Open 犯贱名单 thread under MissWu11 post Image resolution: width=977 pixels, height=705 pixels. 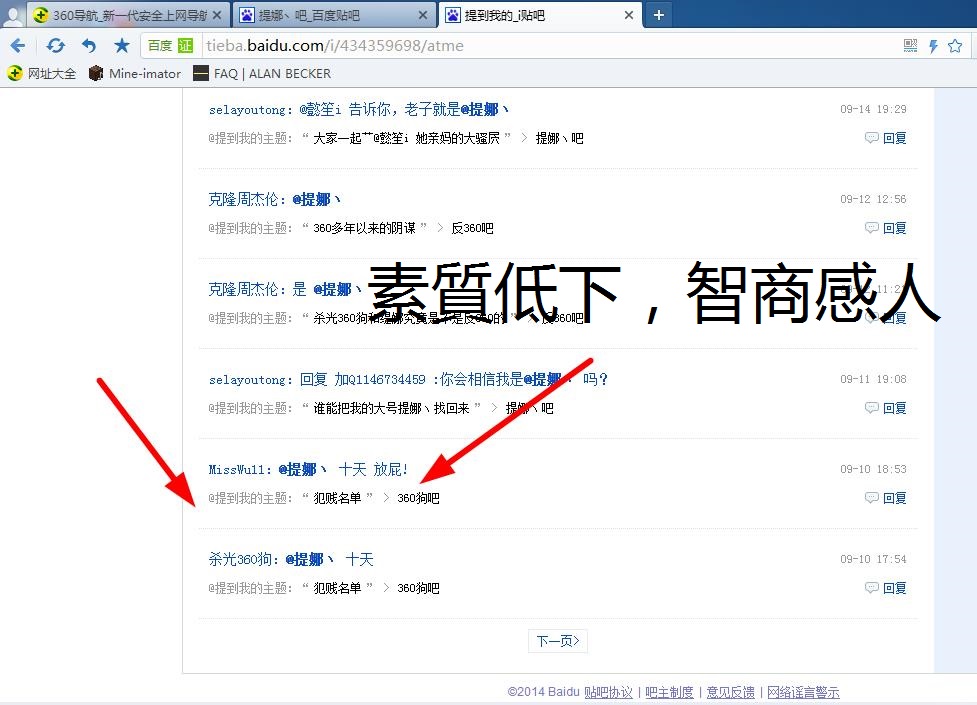(x=337, y=498)
